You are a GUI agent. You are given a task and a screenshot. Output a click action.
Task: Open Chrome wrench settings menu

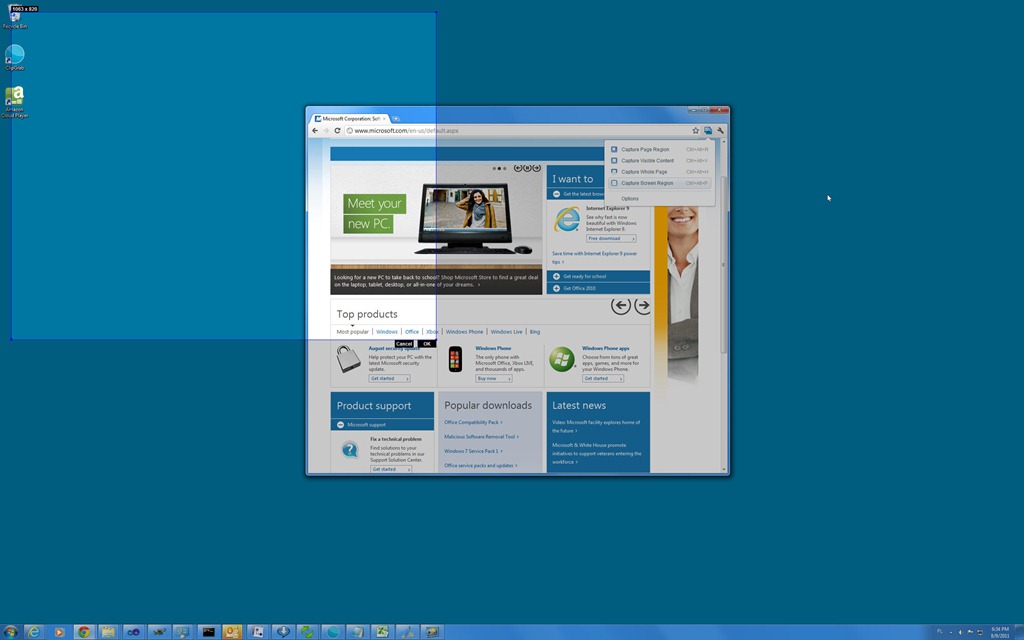(720, 131)
